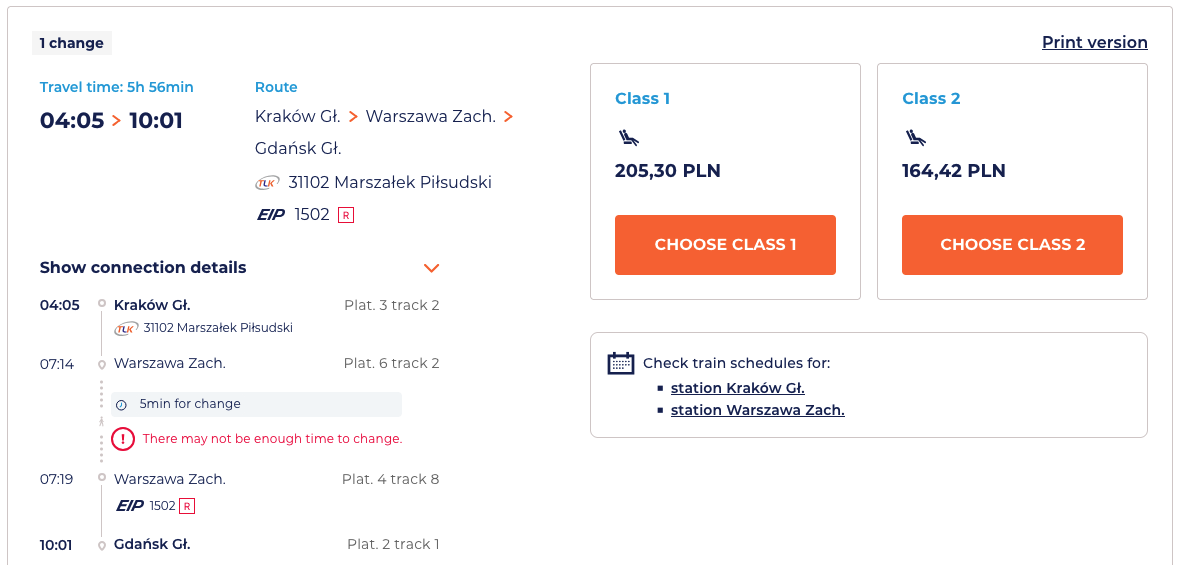
Task: Click the EIP logo in route summary
Action: coord(271,214)
